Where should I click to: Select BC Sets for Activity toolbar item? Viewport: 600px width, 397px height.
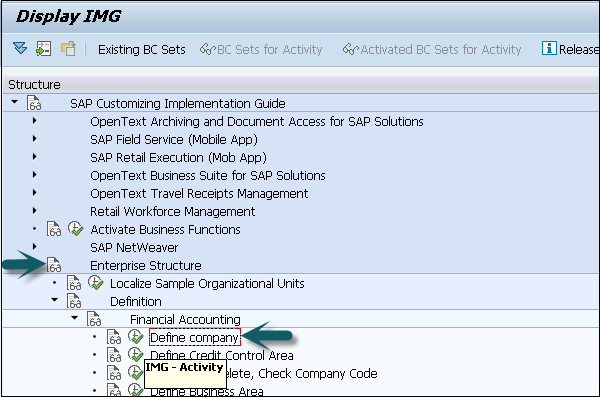coord(261,49)
